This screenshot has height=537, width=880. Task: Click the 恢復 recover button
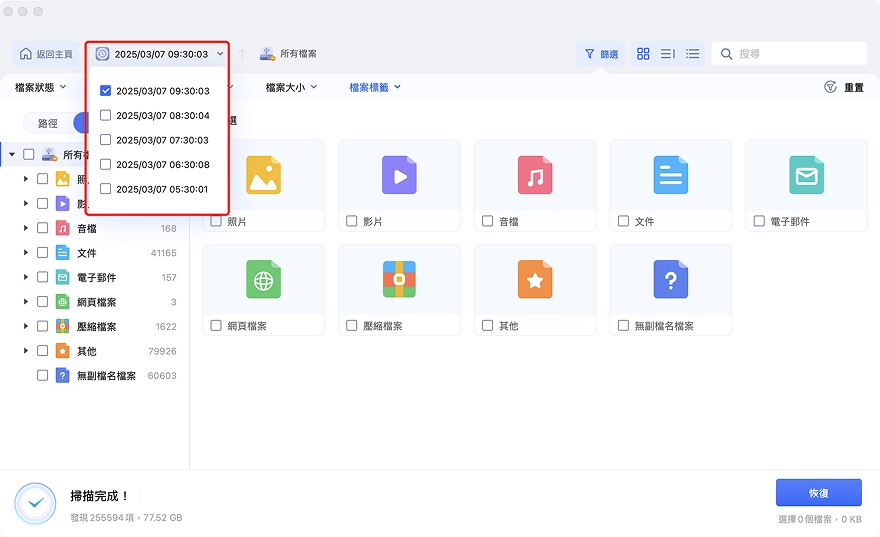819,493
